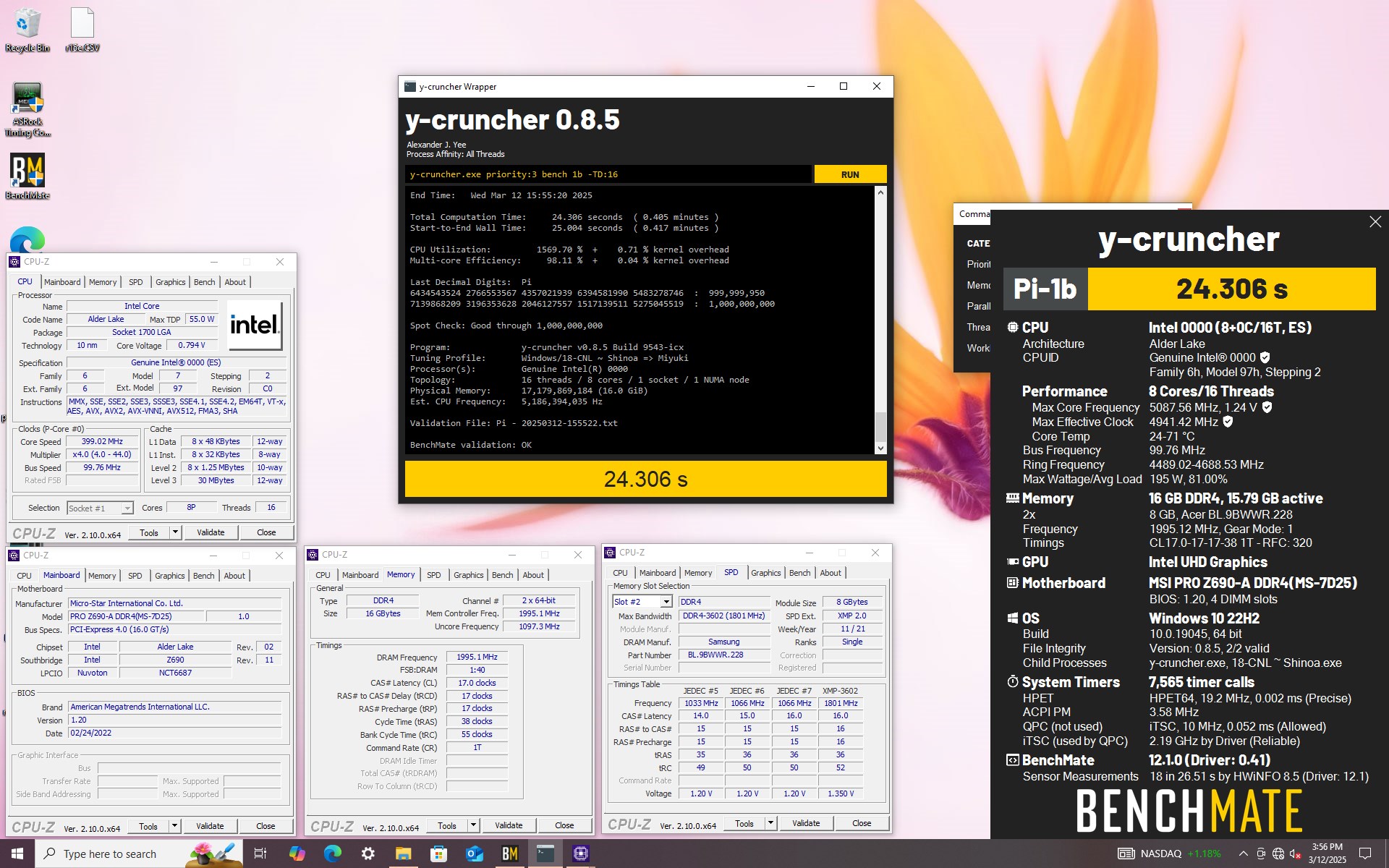Open the r15e.CSV file icon
The height and width of the screenshot is (868, 1389).
[x=82, y=30]
